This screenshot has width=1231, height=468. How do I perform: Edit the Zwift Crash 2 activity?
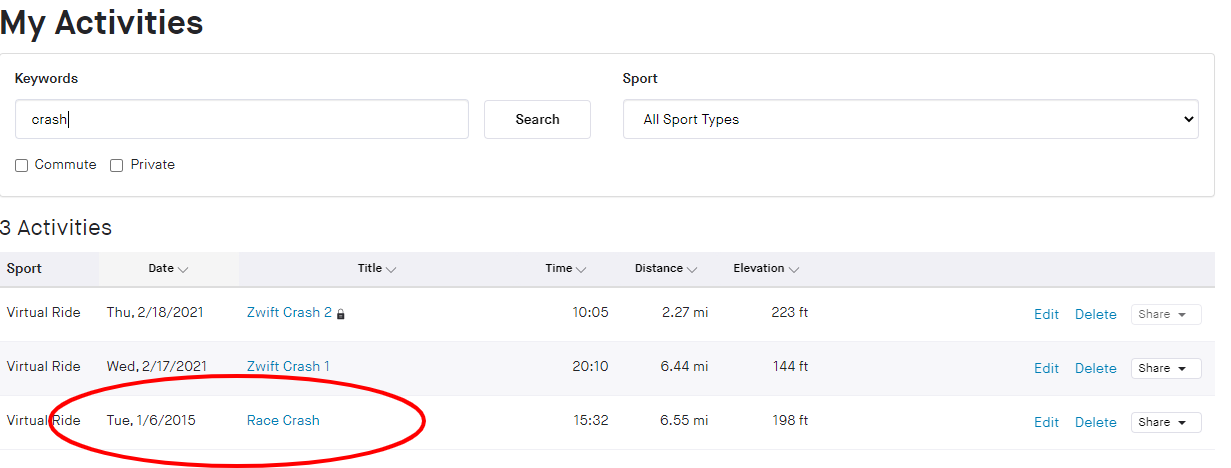click(x=1046, y=314)
